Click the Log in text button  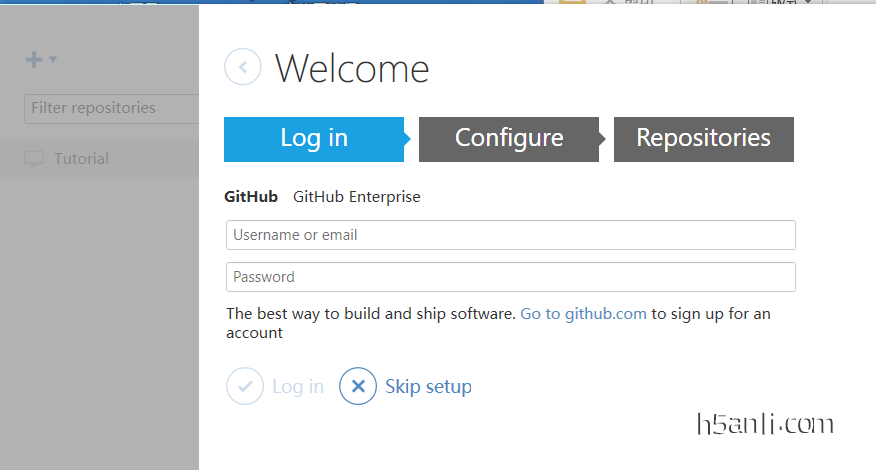(x=298, y=387)
